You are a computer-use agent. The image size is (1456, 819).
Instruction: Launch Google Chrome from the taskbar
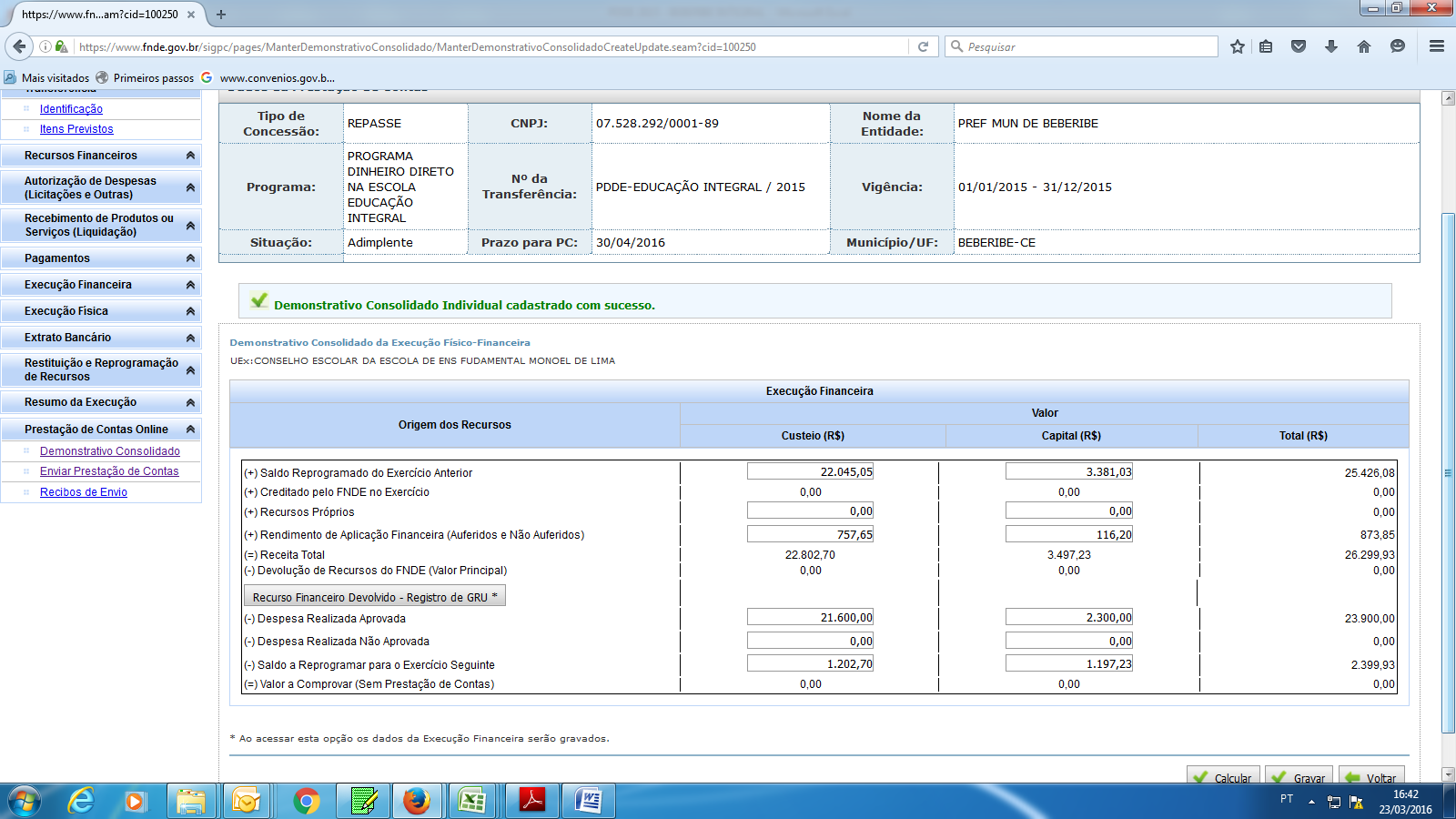pos(307,801)
